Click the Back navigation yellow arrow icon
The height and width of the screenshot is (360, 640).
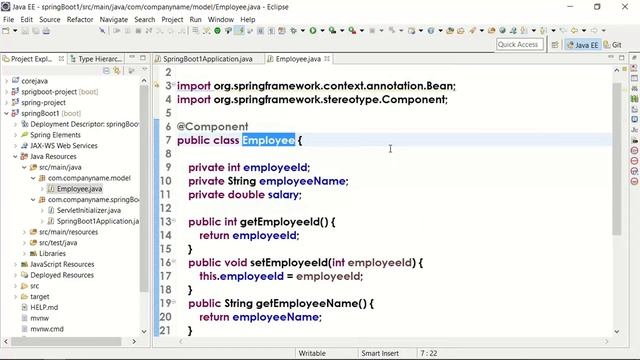574,31
